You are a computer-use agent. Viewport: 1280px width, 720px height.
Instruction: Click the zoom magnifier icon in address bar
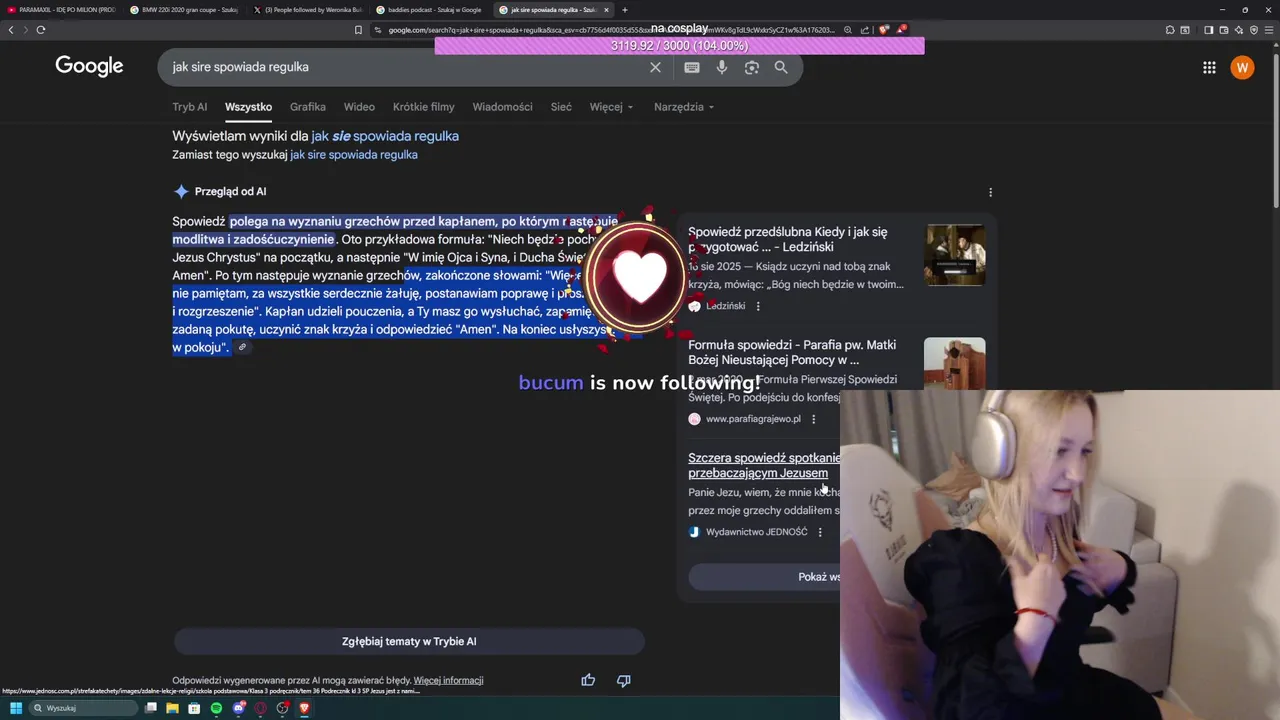pyautogui.click(x=848, y=30)
